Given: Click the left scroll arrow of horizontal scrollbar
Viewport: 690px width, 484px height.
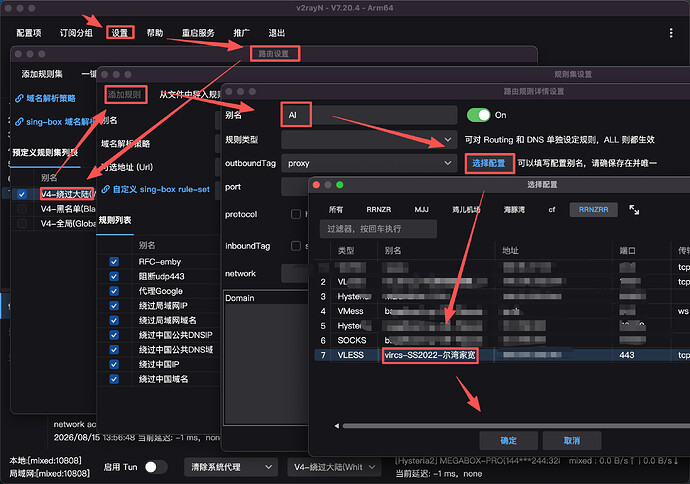Looking at the screenshot, I should 337,426.
